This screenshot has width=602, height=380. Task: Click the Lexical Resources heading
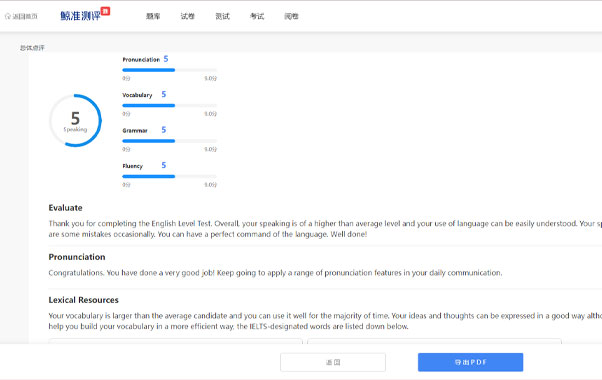coord(83,300)
